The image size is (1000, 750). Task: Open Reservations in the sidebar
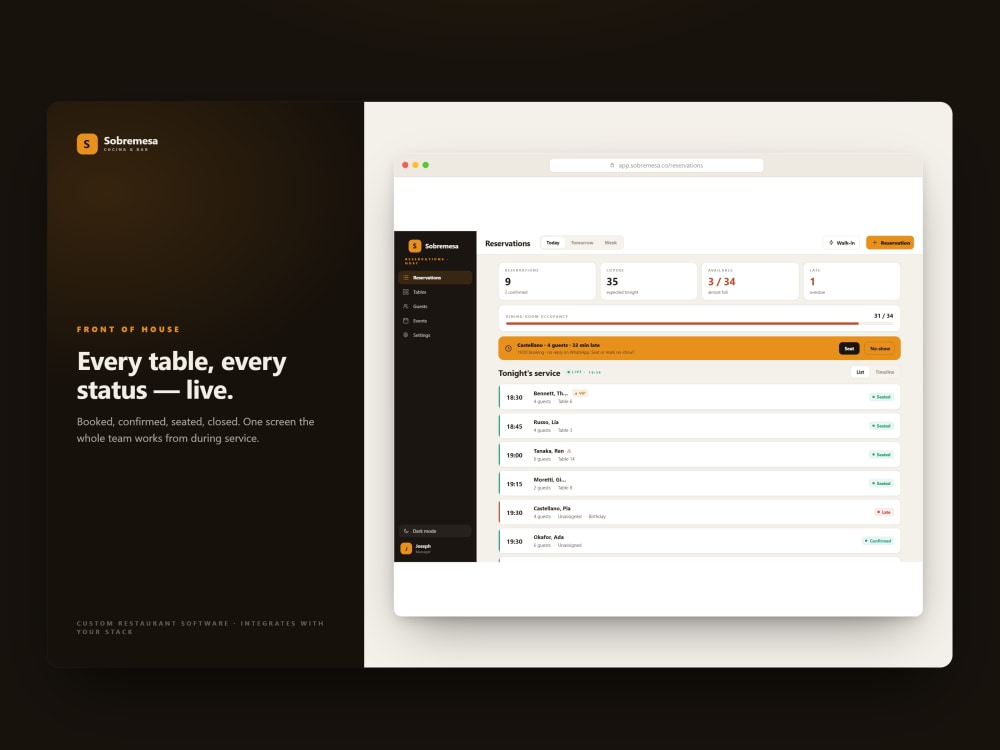coord(435,277)
